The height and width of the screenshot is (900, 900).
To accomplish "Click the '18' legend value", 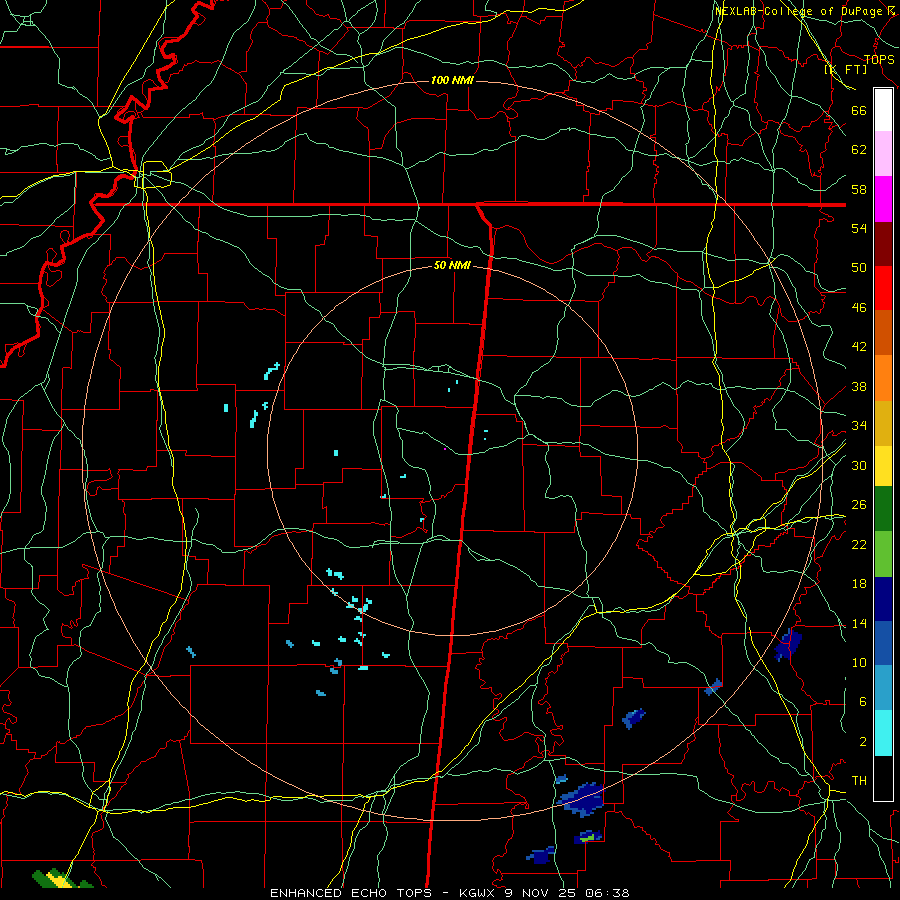I will 859,584.
